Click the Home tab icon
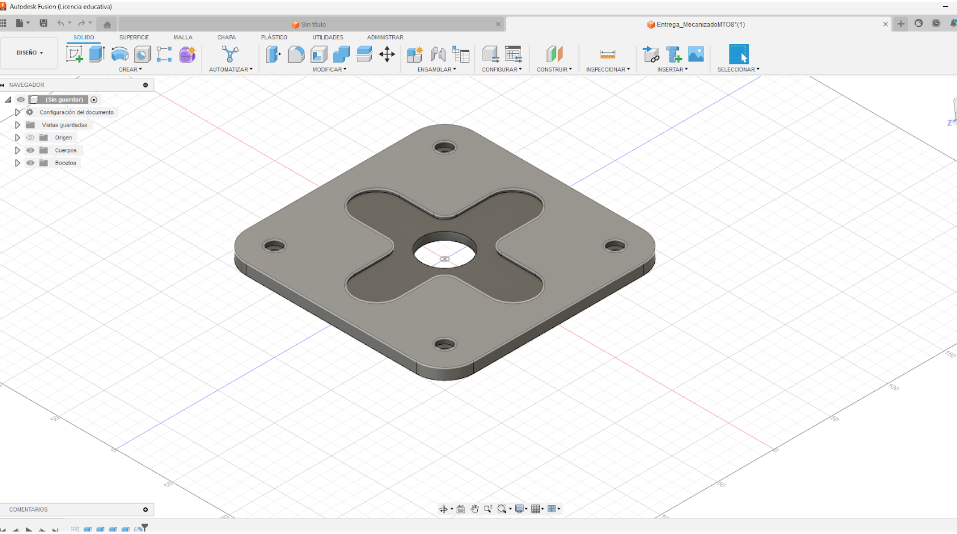The image size is (957, 534). (x=107, y=24)
